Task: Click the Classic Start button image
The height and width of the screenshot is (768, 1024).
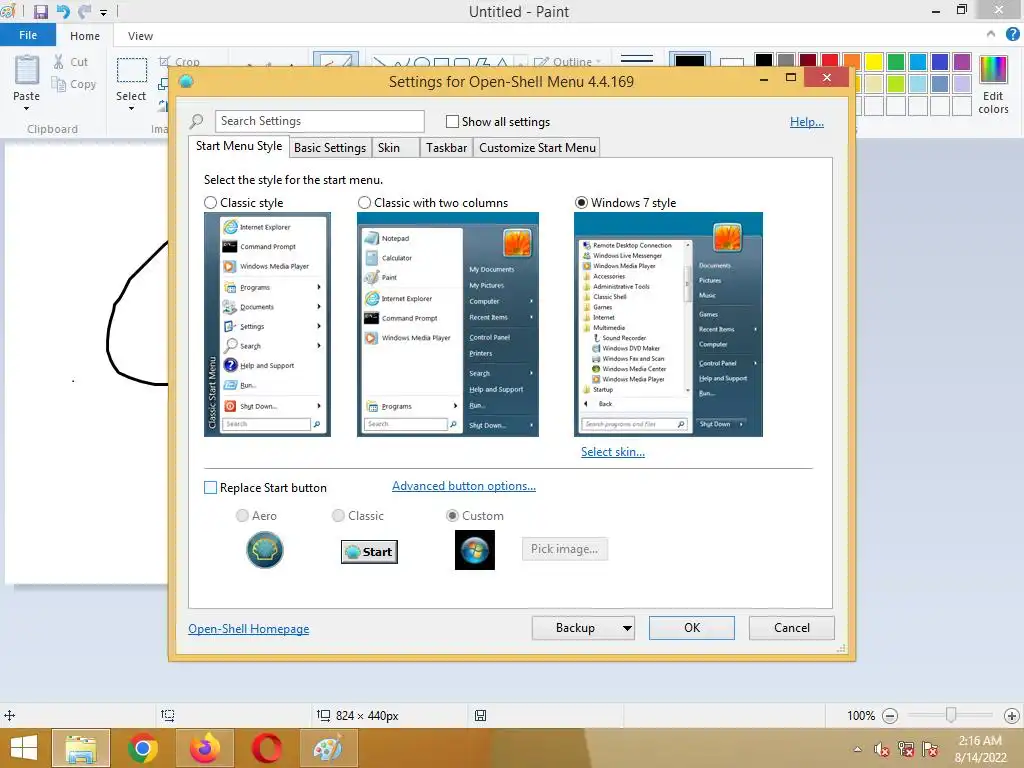Action: [x=369, y=552]
